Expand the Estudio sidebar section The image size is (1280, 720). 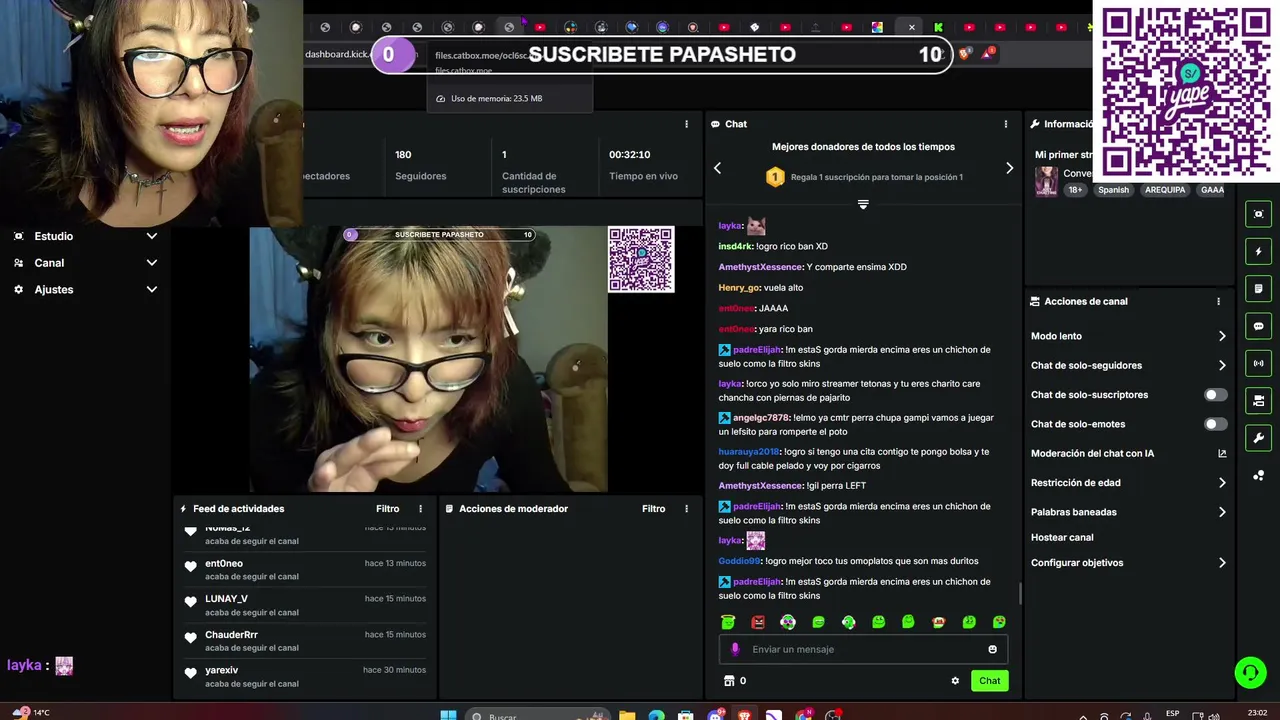pyautogui.click(x=83, y=236)
